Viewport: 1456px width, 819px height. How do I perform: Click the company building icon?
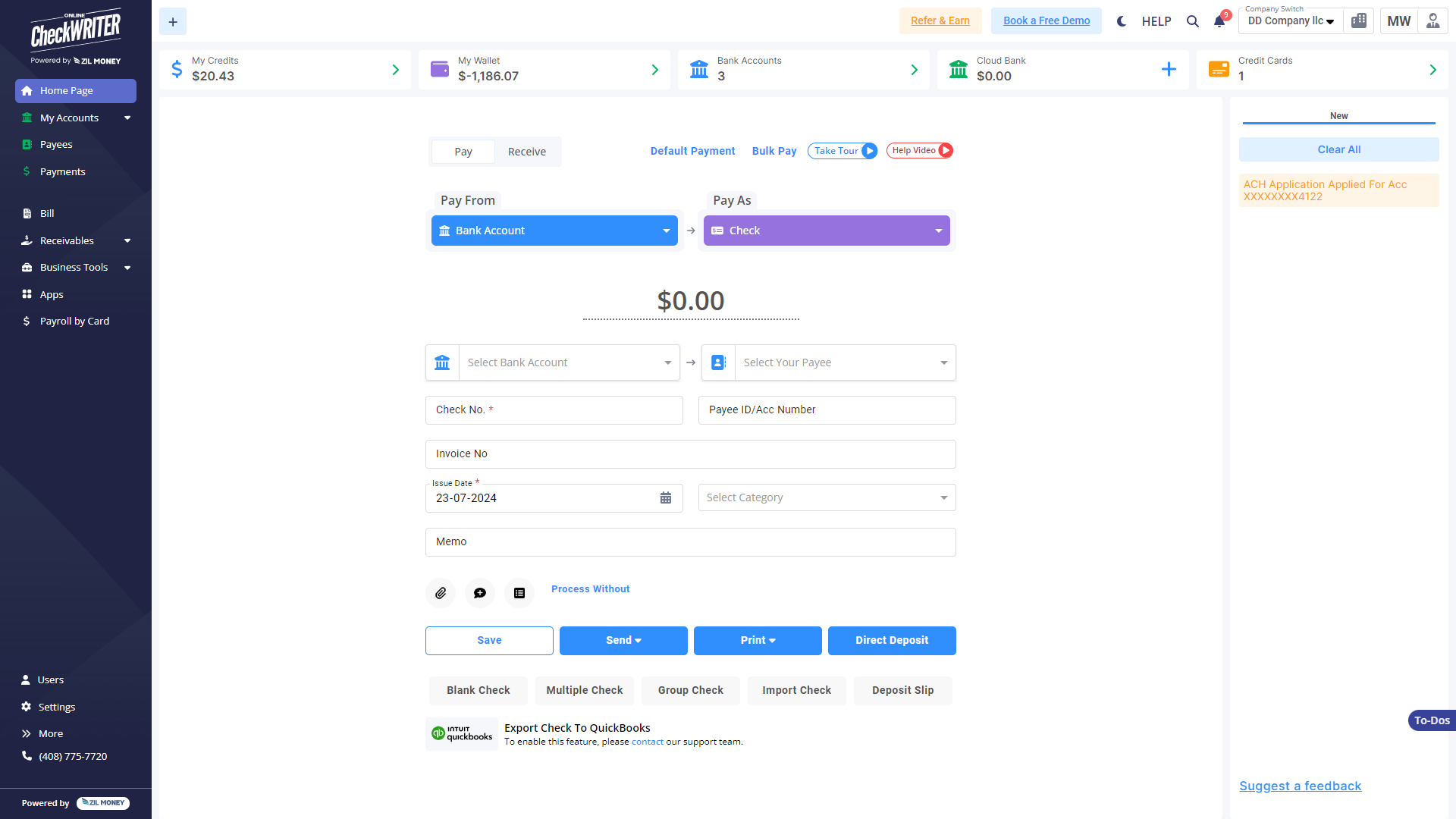point(1359,21)
